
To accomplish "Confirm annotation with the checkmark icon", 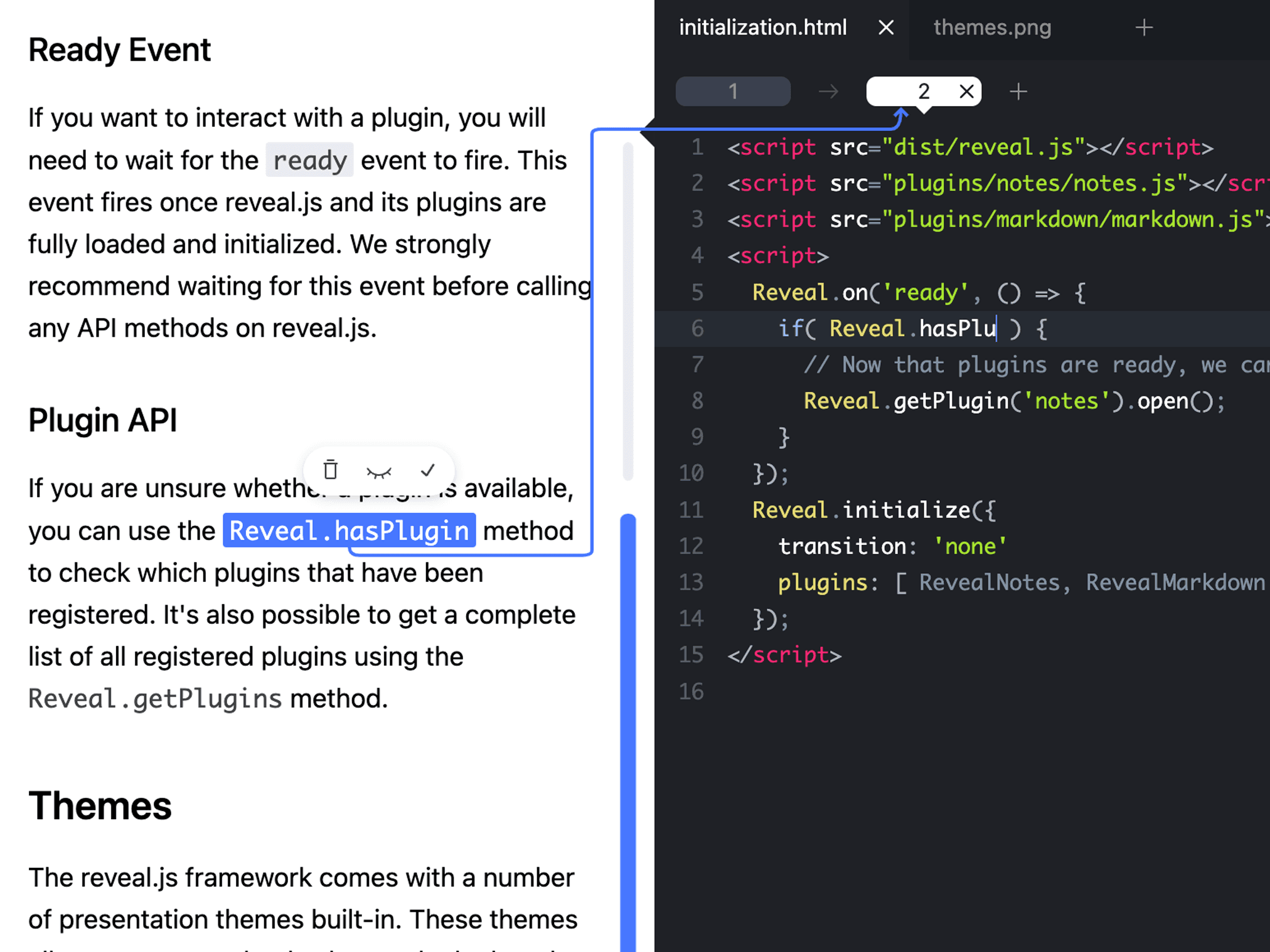I will [427, 470].
